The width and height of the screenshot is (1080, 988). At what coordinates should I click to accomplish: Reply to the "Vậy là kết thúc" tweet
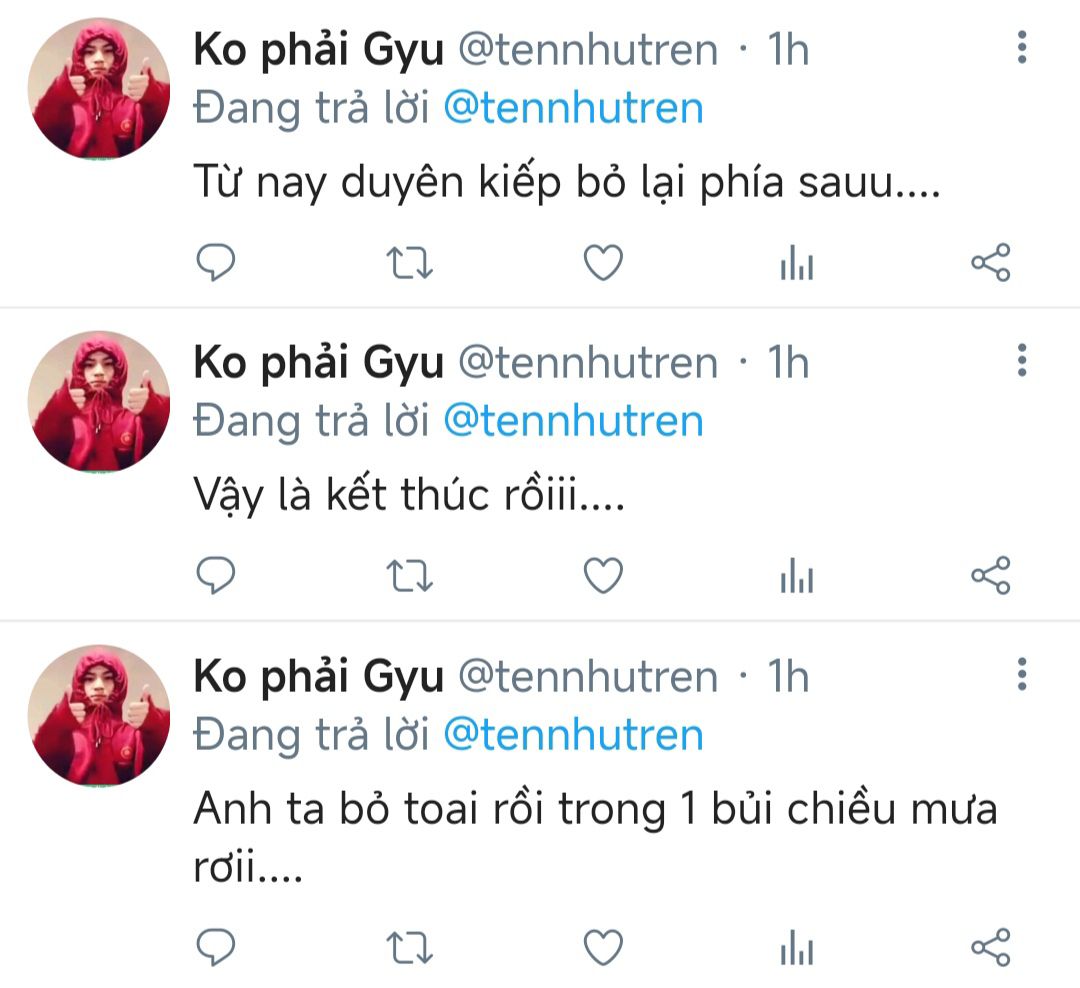(215, 575)
